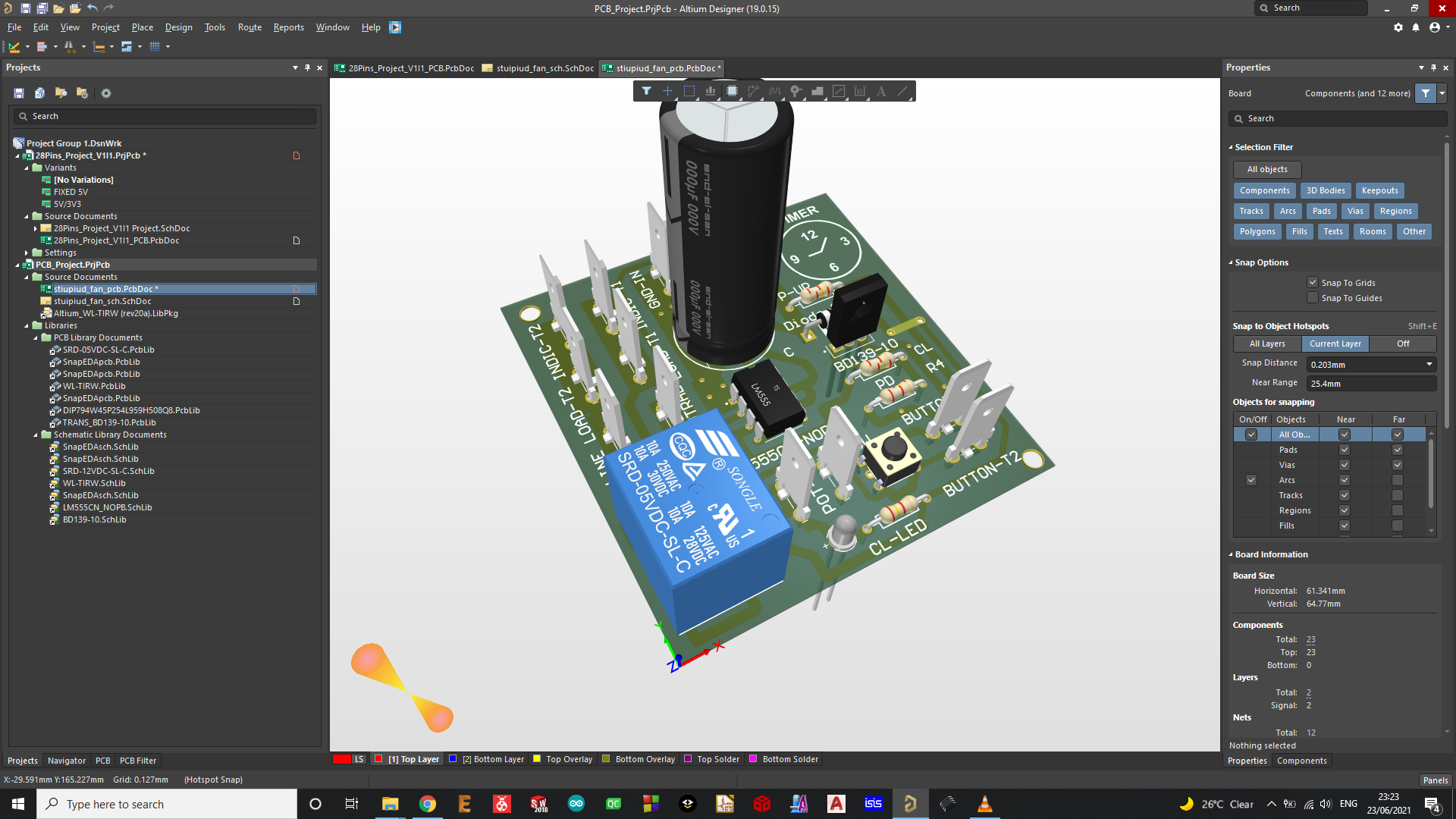Open VLC from the taskbar
Viewport: 1456px width, 819px height.
click(984, 804)
